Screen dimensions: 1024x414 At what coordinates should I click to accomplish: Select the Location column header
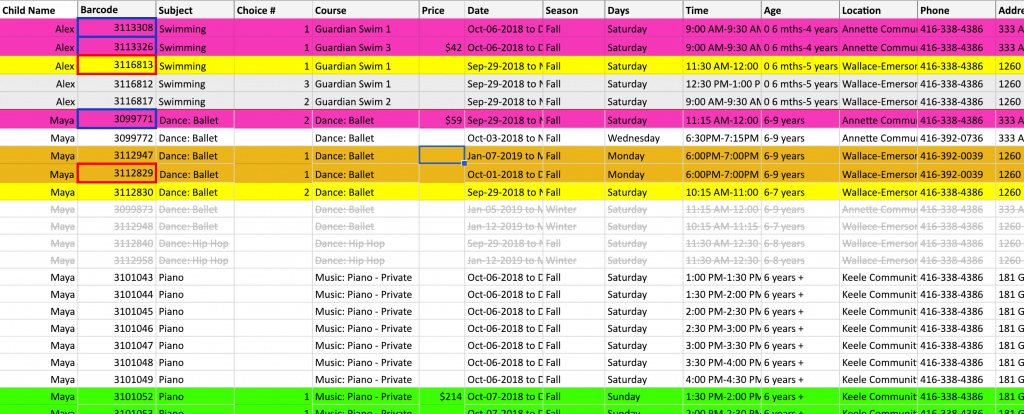(877, 9)
